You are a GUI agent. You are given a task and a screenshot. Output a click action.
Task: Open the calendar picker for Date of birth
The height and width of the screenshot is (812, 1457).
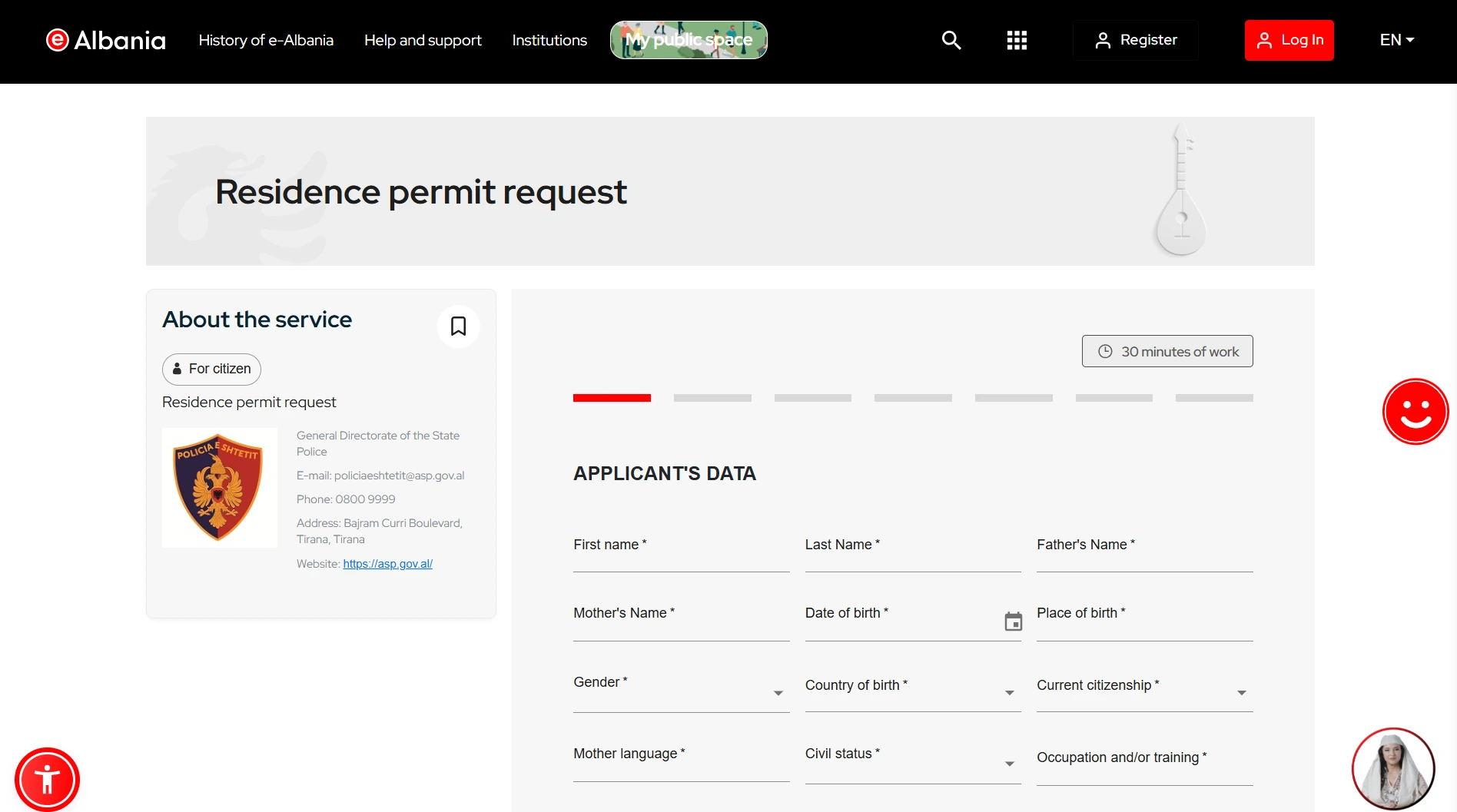pyautogui.click(x=1013, y=621)
